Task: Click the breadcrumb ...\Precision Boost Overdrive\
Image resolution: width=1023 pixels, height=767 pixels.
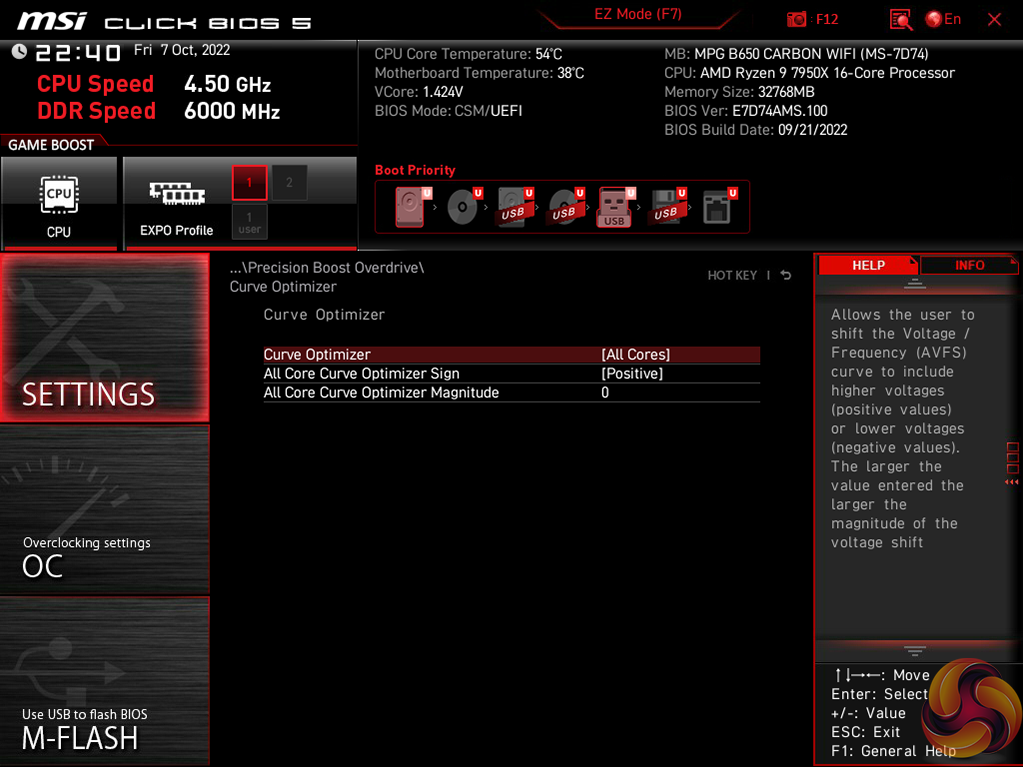Action: coord(327,267)
